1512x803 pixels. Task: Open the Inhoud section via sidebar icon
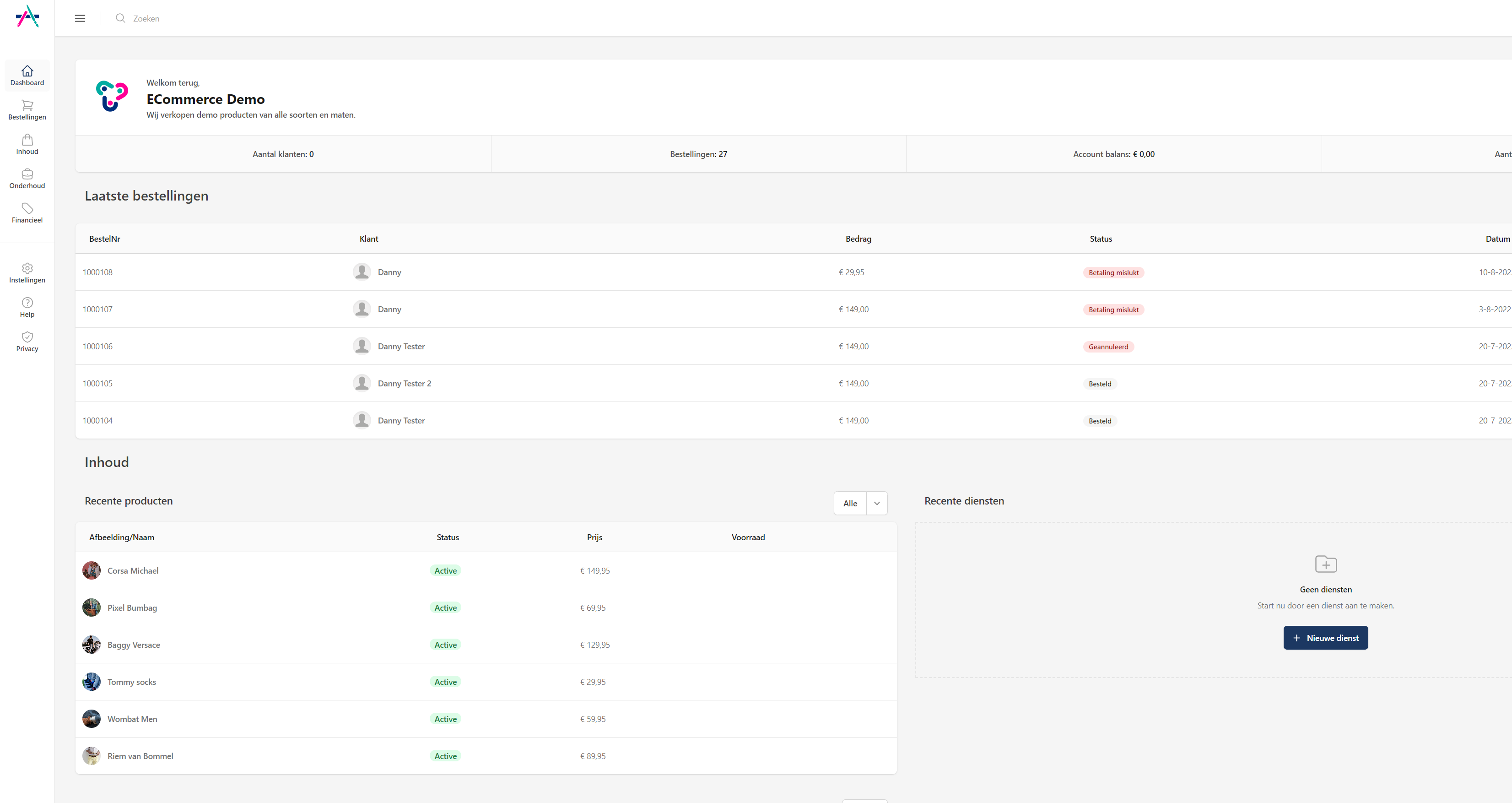pos(27,144)
